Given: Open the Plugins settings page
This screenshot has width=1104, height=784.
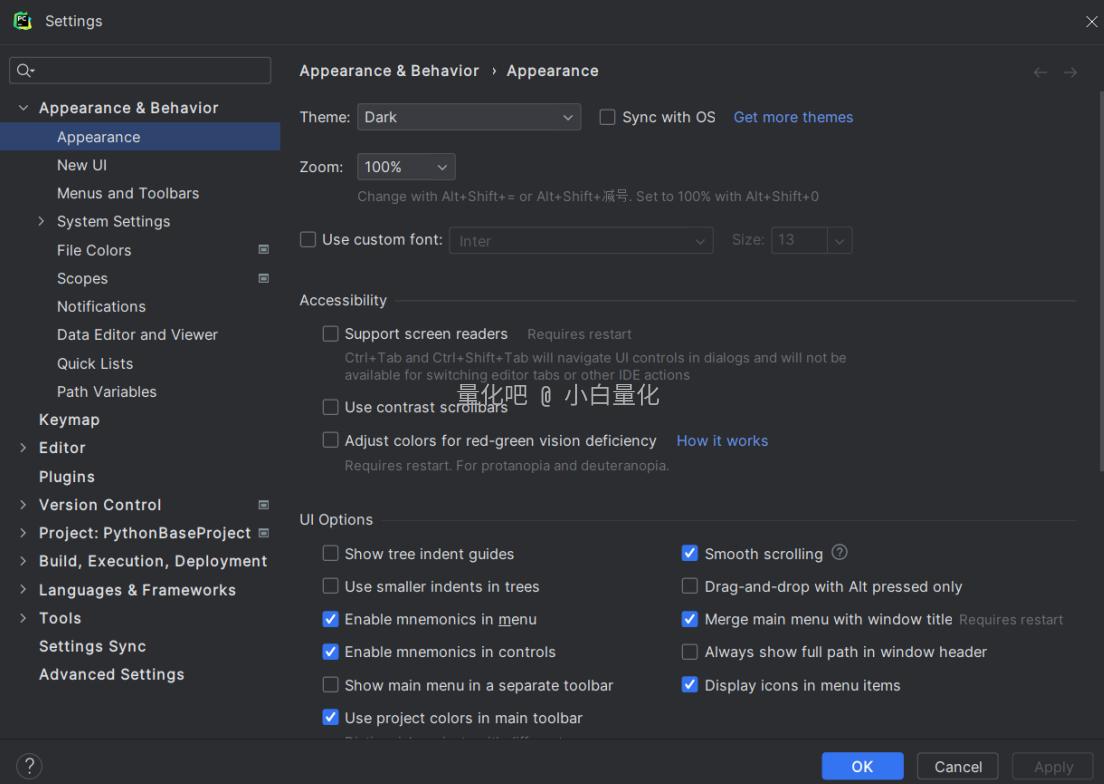Looking at the screenshot, I should (67, 477).
